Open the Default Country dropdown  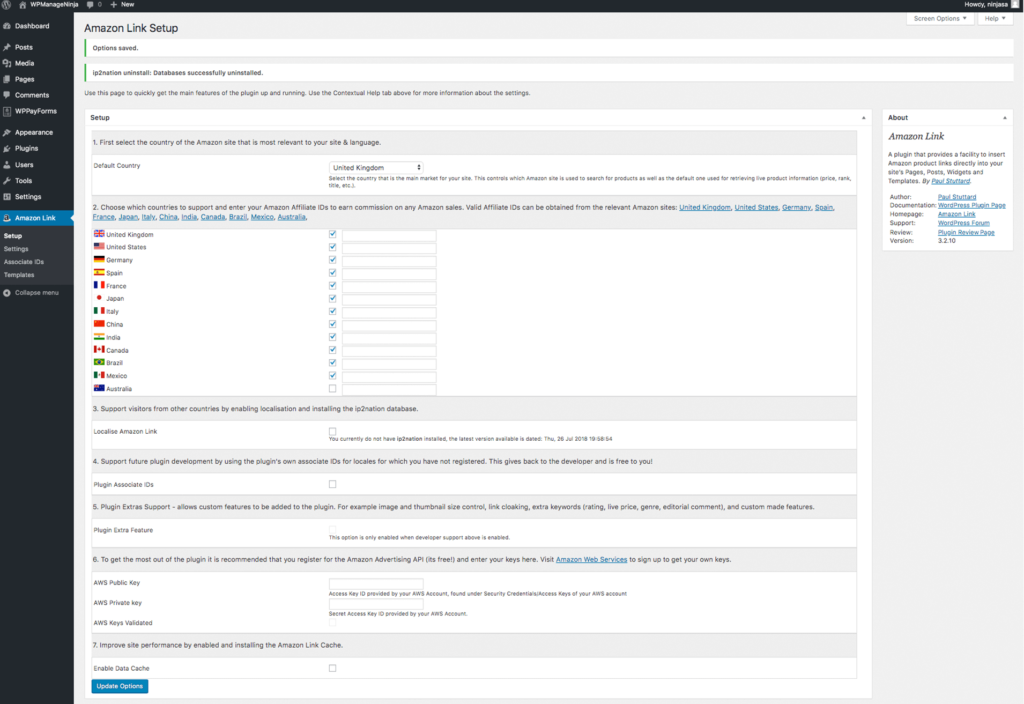coord(376,167)
